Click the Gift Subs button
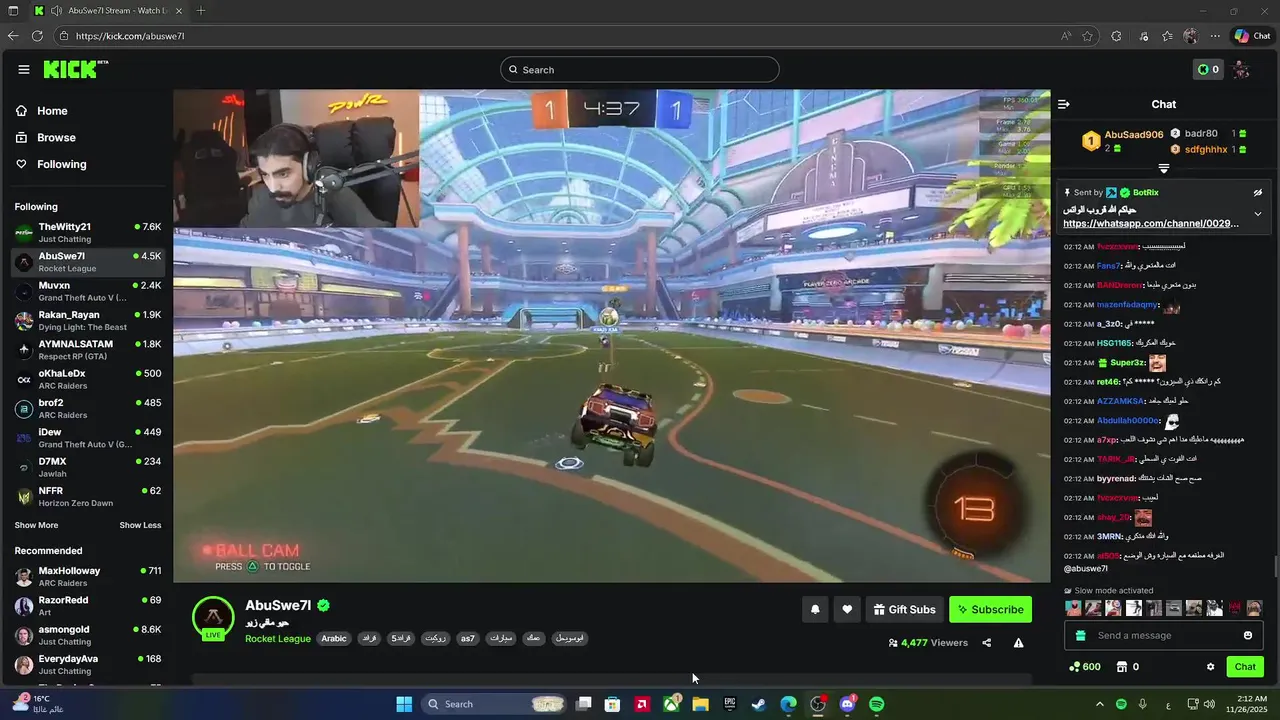 click(904, 609)
